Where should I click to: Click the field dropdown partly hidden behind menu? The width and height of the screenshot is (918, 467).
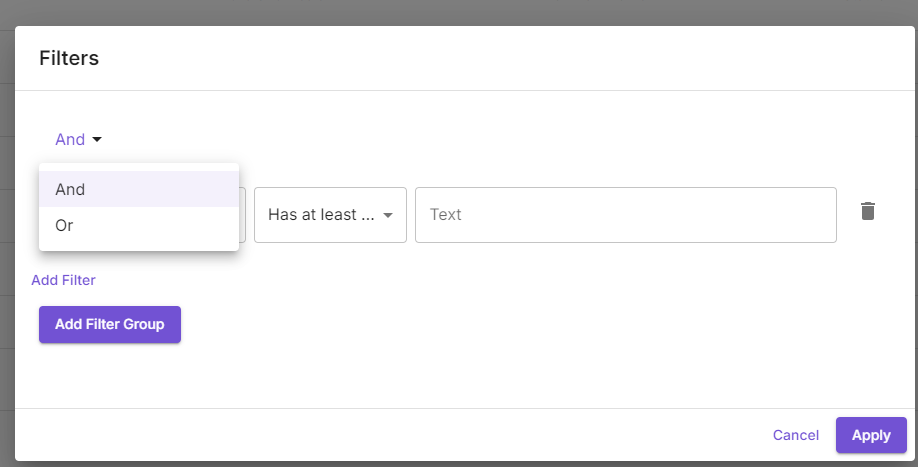pyautogui.click(x=243, y=214)
